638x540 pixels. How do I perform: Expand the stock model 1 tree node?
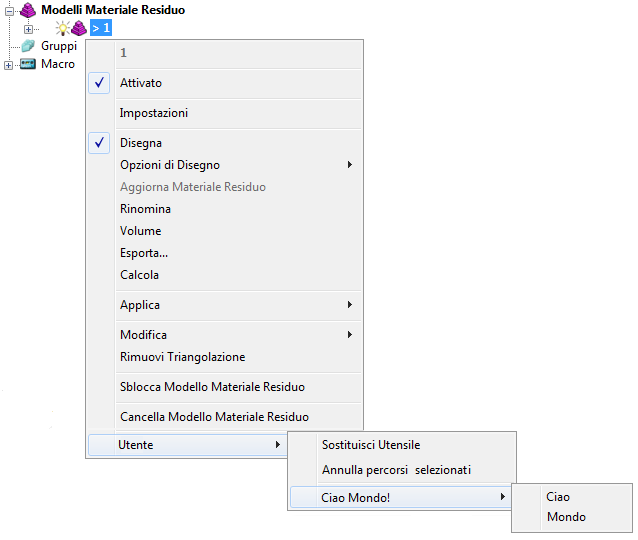(x=29, y=28)
